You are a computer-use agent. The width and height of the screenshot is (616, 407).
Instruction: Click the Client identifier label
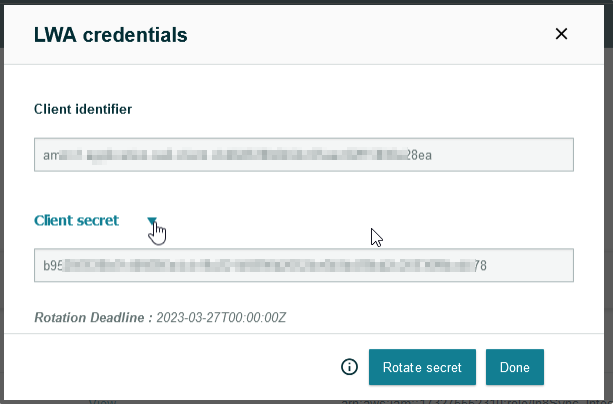pyautogui.click(x=83, y=108)
